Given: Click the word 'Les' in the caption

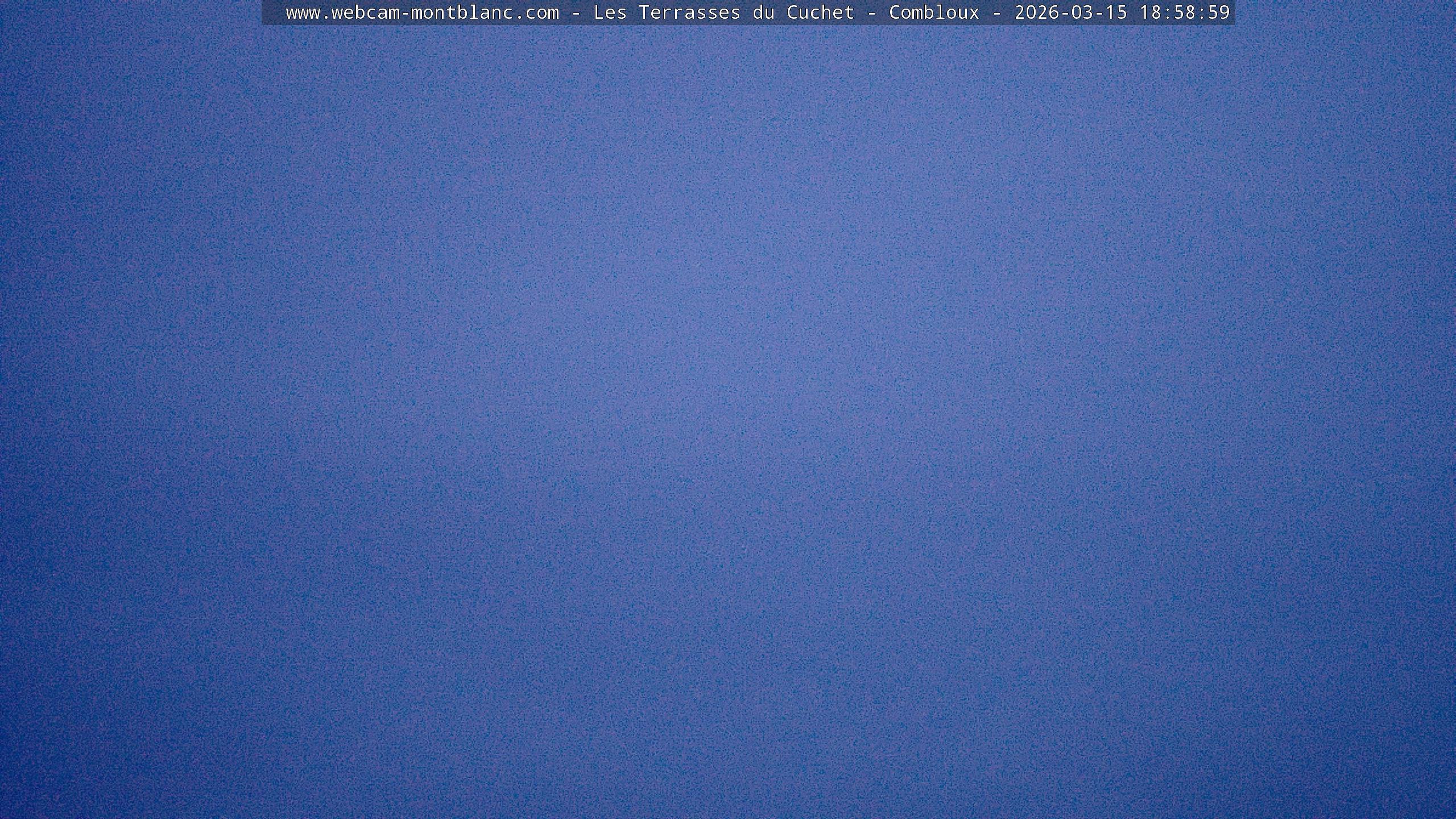Looking at the screenshot, I should pos(610,13).
